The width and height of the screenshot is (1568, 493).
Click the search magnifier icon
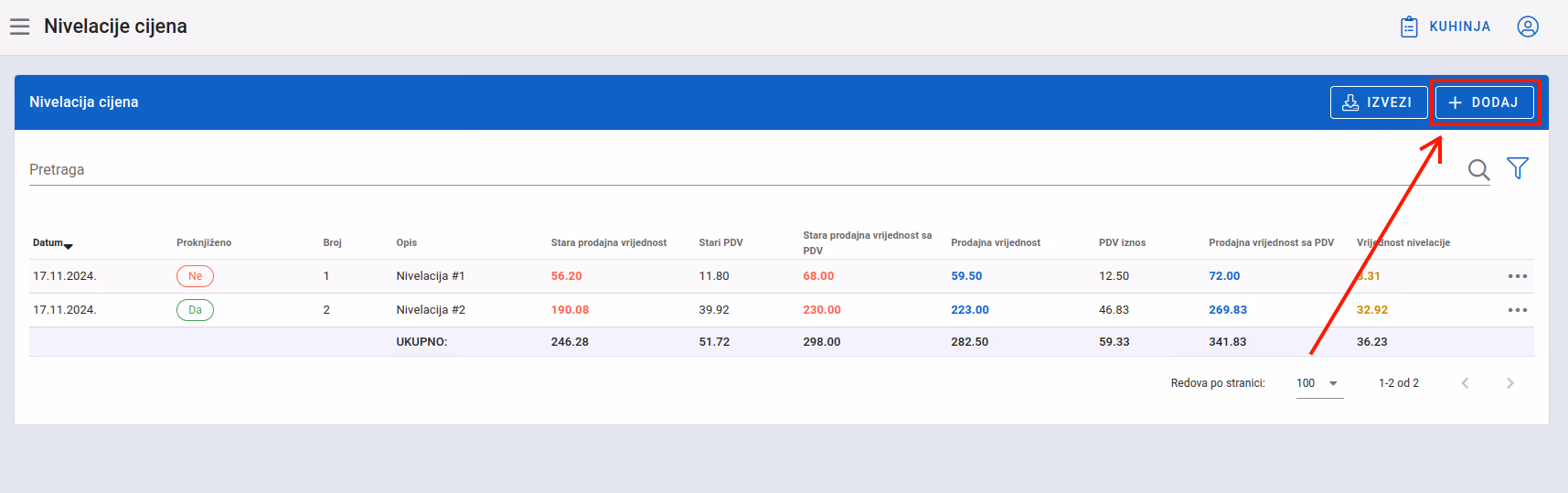click(x=1478, y=169)
